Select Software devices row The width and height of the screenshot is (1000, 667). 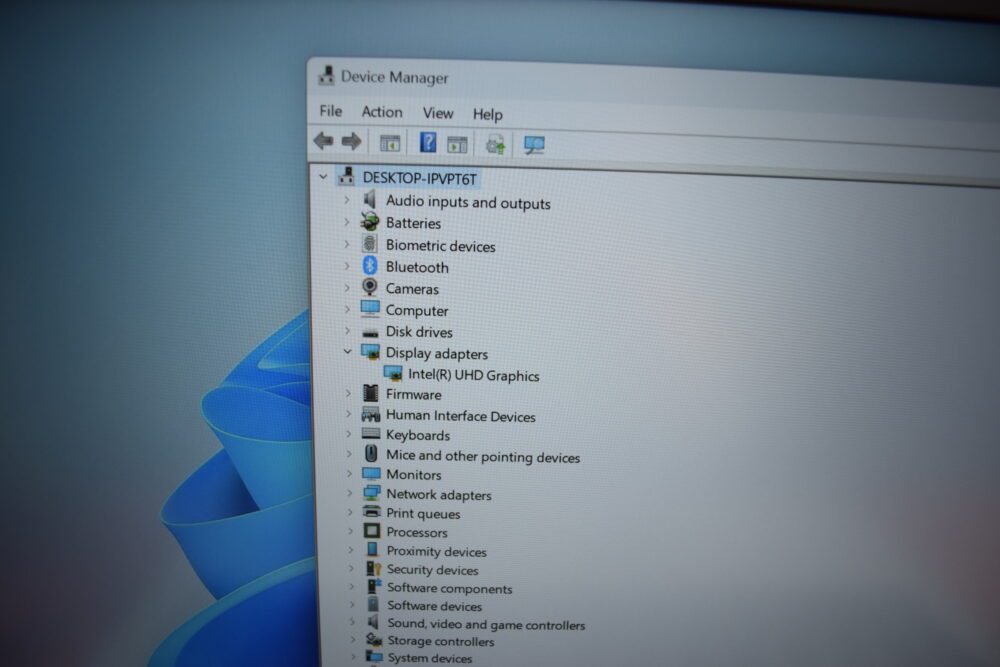point(435,606)
